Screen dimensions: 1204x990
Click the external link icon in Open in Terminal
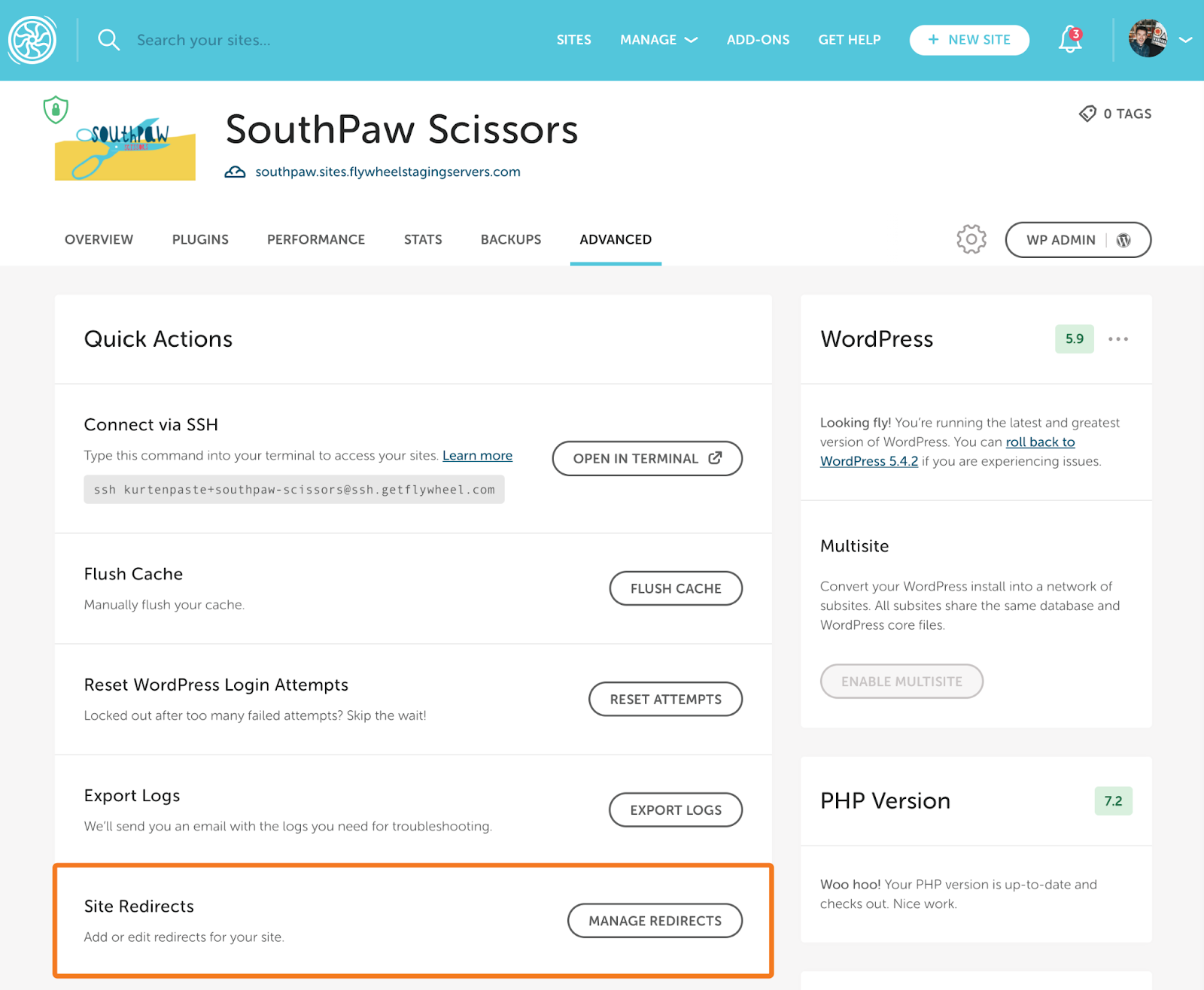pos(715,458)
